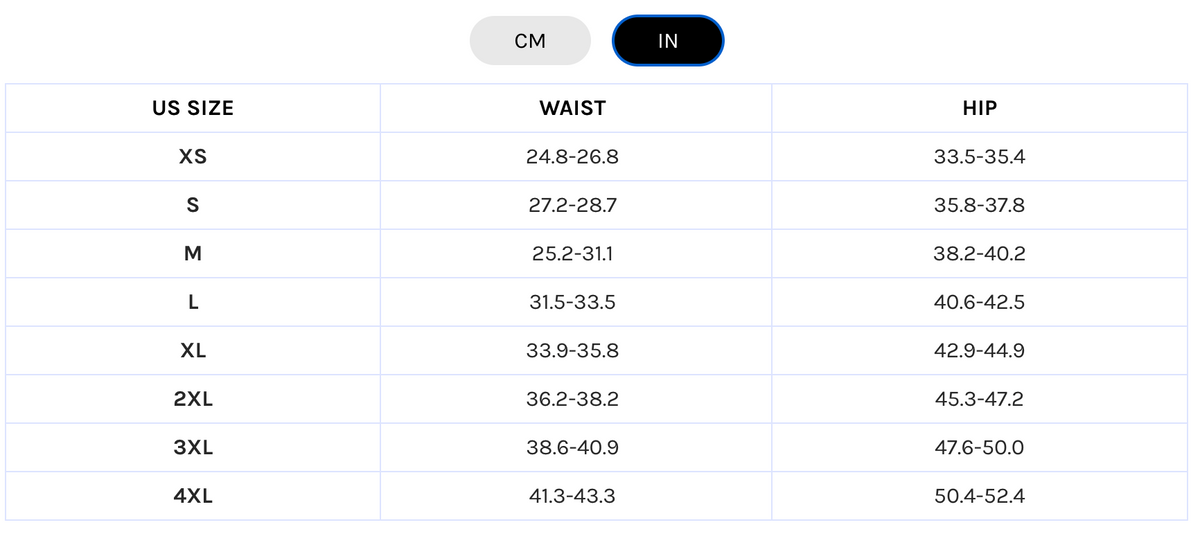Viewport: 1200px width, 536px height.
Task: Click the 47.6-50.0 hip cell
Action: pos(979,448)
